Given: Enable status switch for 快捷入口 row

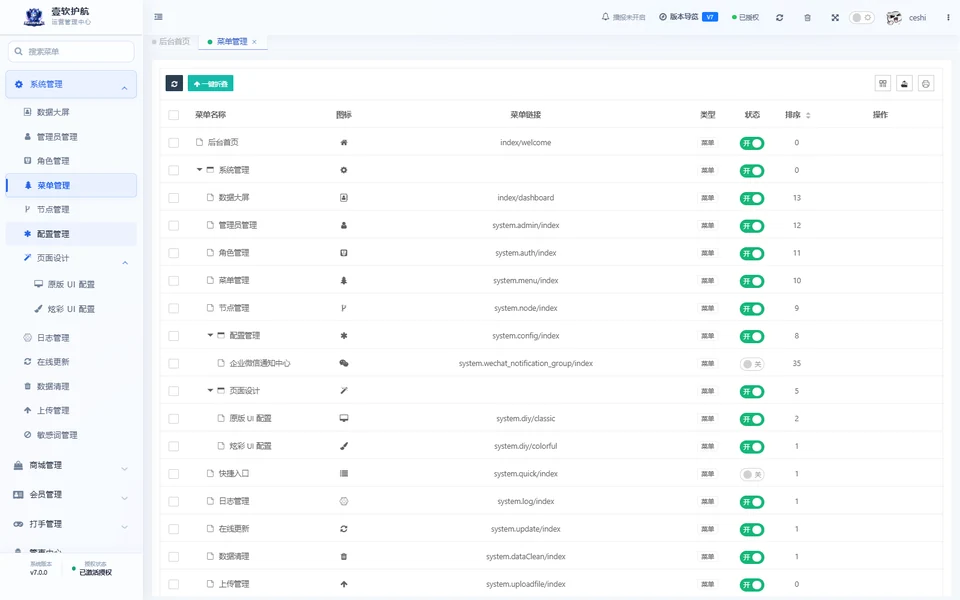Looking at the screenshot, I should tap(752, 474).
